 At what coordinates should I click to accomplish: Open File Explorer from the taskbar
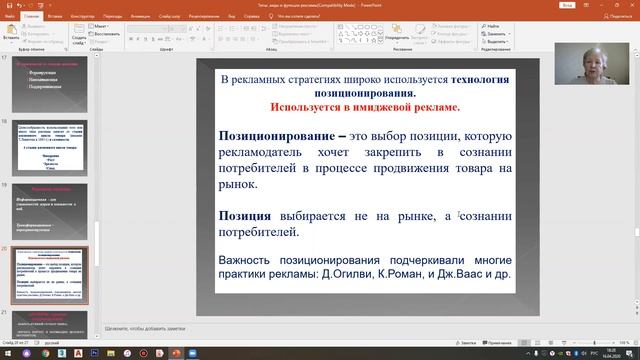pos(111,353)
